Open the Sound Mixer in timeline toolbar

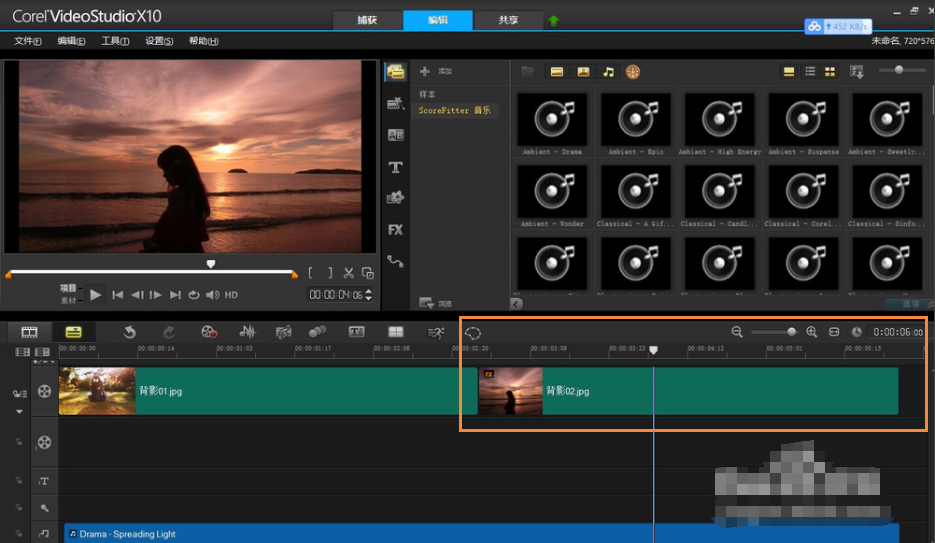coord(247,332)
